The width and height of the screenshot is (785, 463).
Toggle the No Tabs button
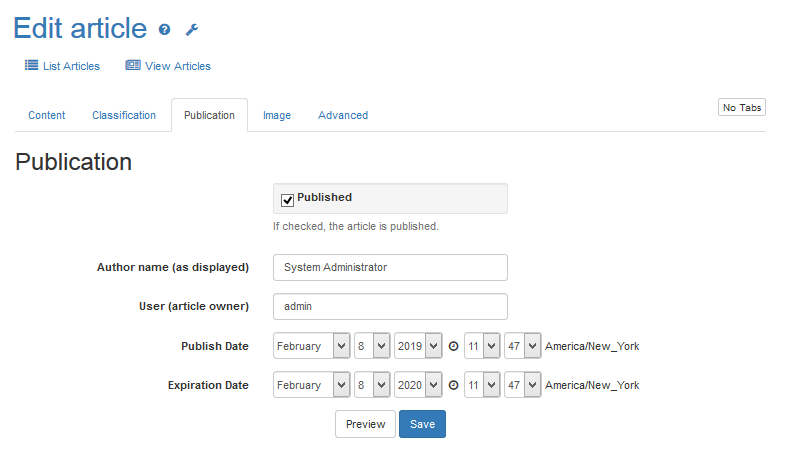pos(742,107)
